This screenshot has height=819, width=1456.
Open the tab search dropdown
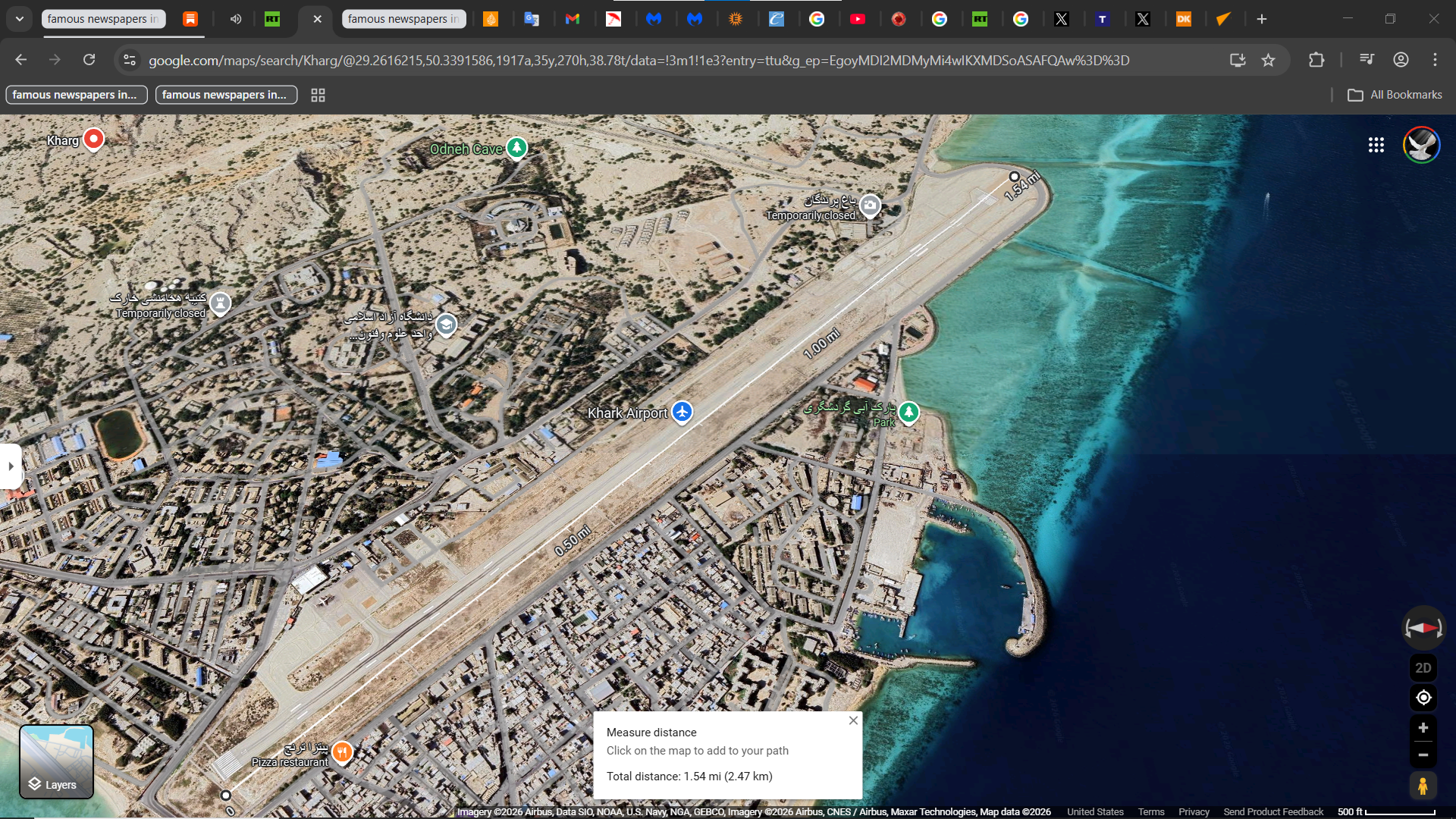tap(20, 19)
